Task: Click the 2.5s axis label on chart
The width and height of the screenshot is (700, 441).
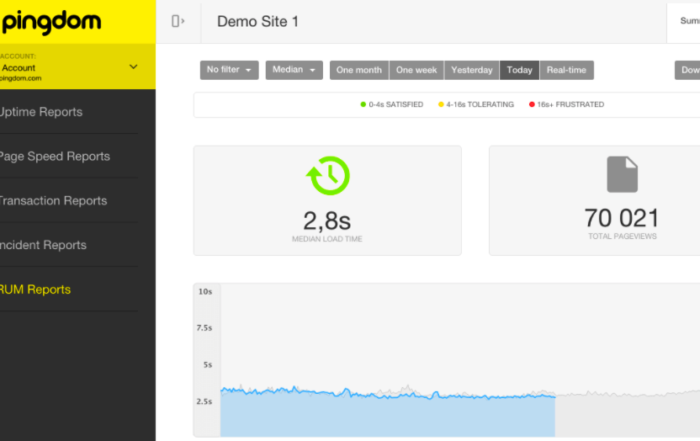Action: click(x=204, y=402)
